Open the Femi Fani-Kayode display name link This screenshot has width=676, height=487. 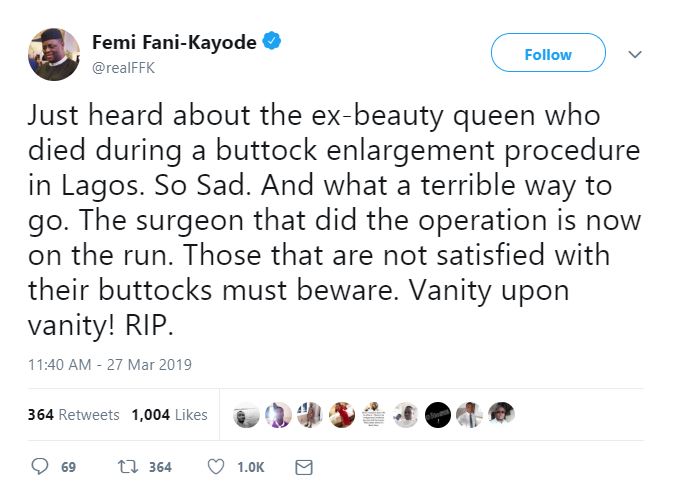point(174,42)
